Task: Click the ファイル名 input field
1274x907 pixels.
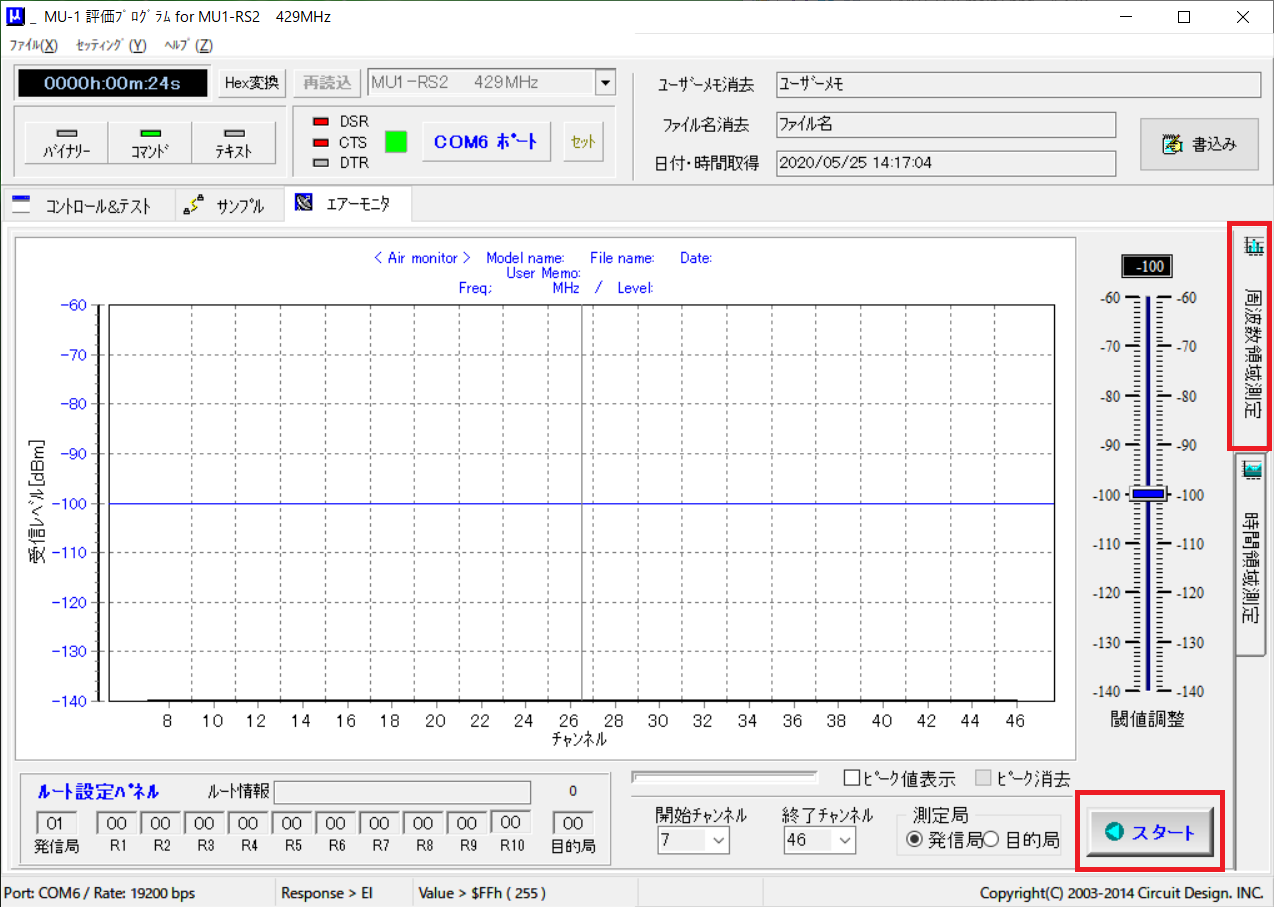Action: point(946,125)
